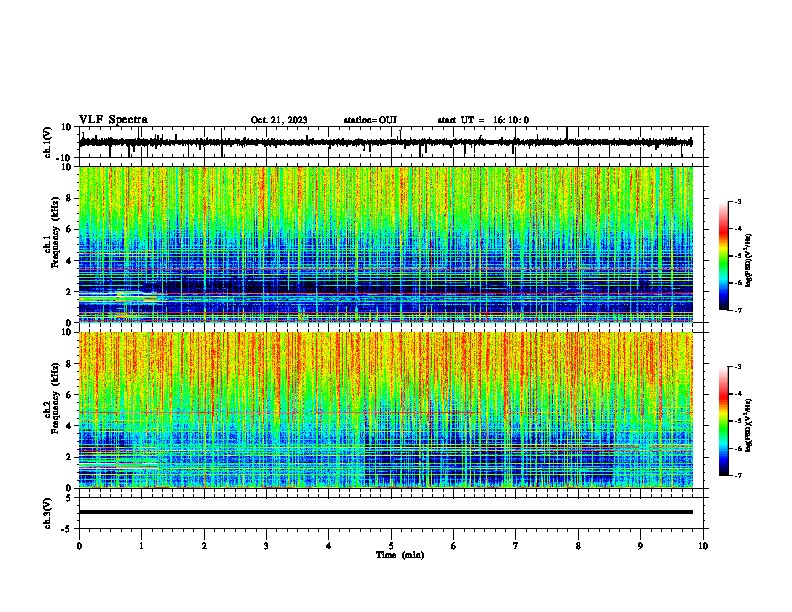792x612 pixels.
Task: Click tick label "1" on the time axis
Action: pos(141,546)
